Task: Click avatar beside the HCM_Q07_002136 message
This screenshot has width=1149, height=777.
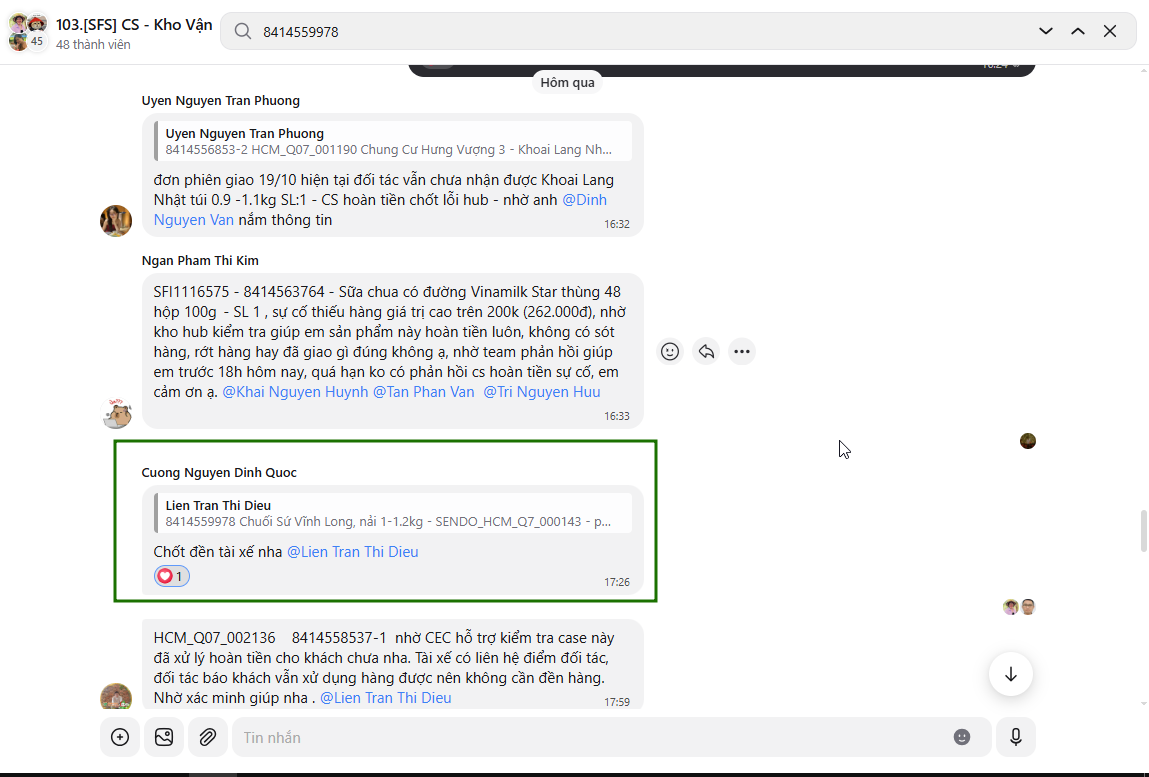Action: click(116, 696)
